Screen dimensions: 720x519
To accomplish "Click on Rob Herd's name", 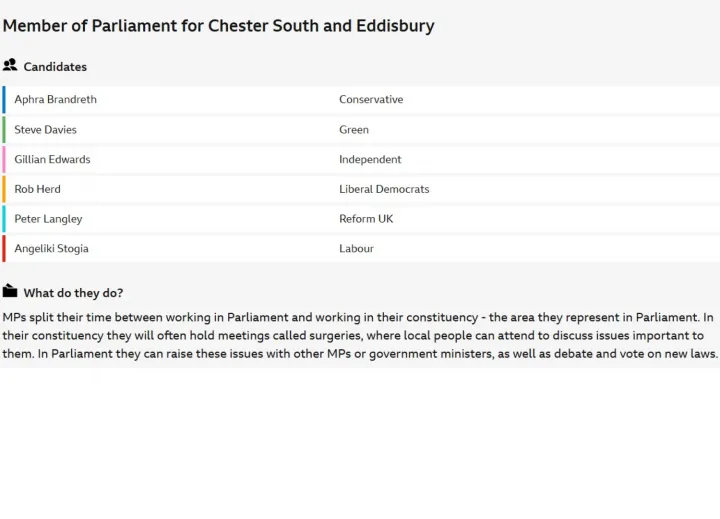I will pos(37,189).
